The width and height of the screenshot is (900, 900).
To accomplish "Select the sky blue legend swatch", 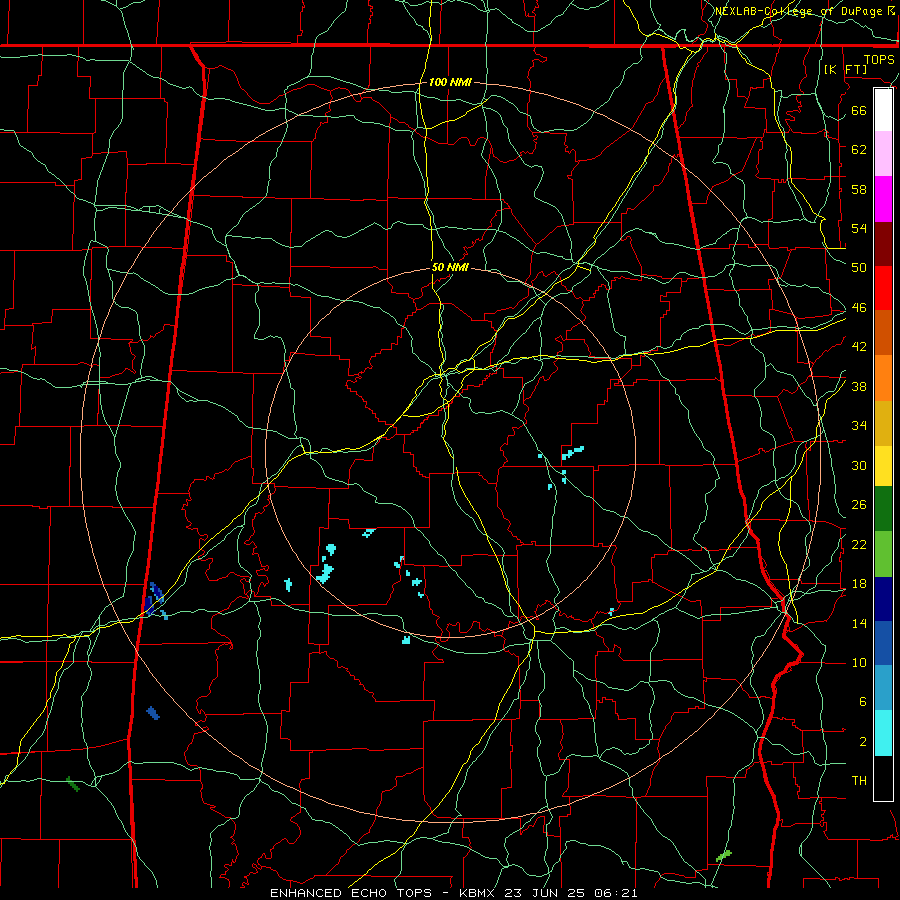I will (883, 688).
